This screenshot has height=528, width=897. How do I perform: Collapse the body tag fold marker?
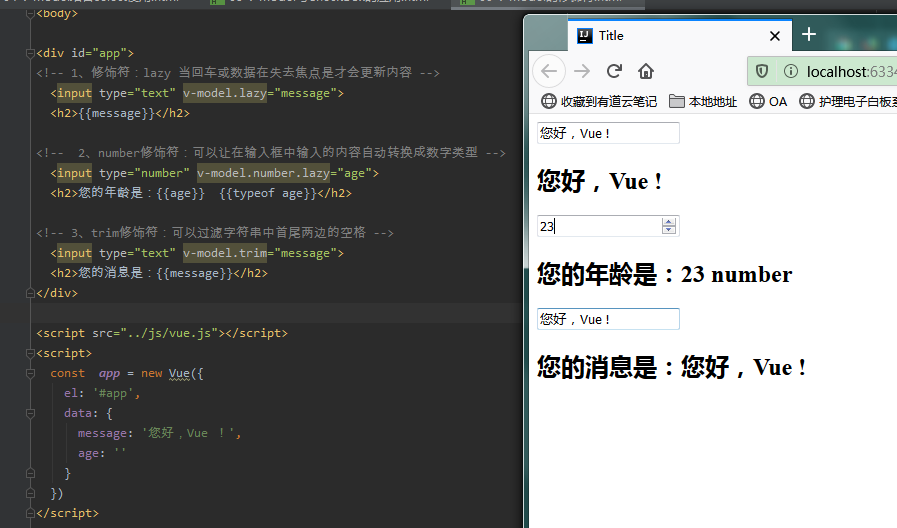pos(30,14)
